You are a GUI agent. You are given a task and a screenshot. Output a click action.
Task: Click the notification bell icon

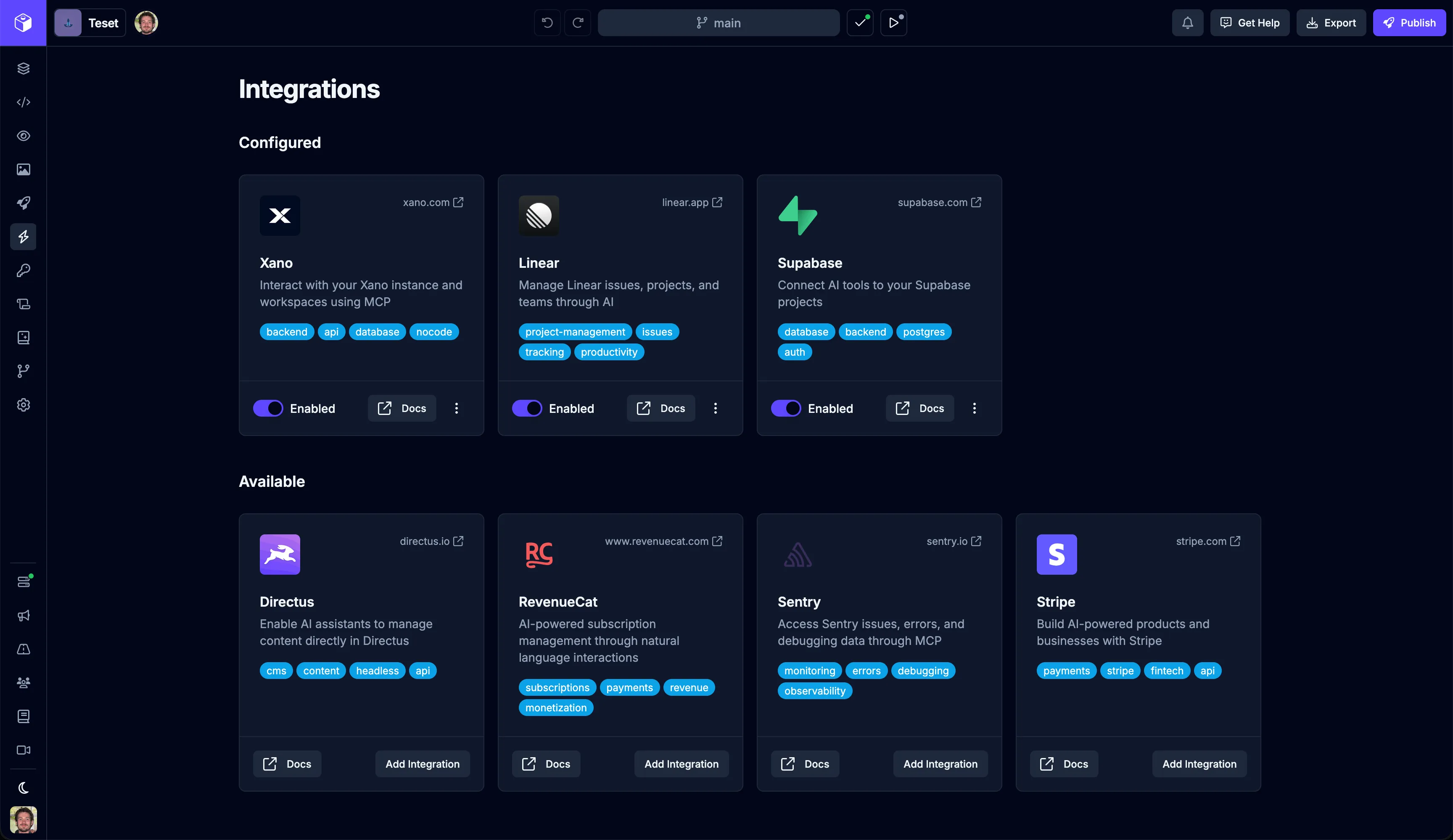(1187, 22)
